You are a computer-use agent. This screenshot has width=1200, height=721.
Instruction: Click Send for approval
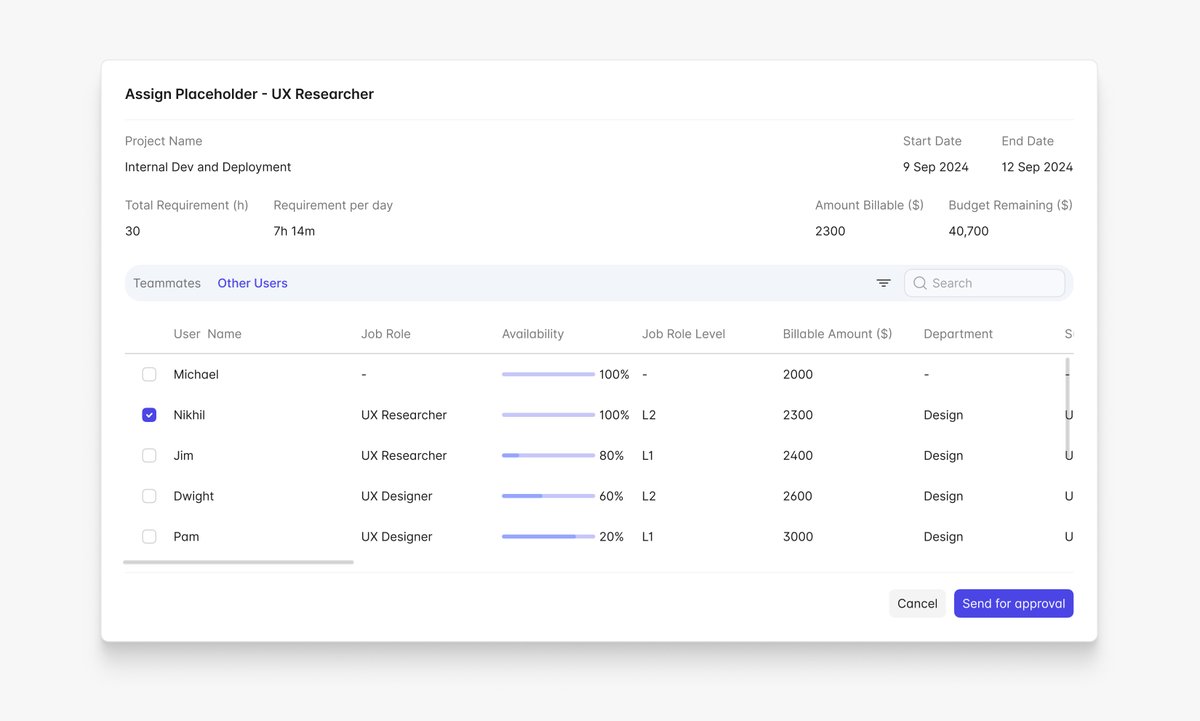pos(1013,603)
